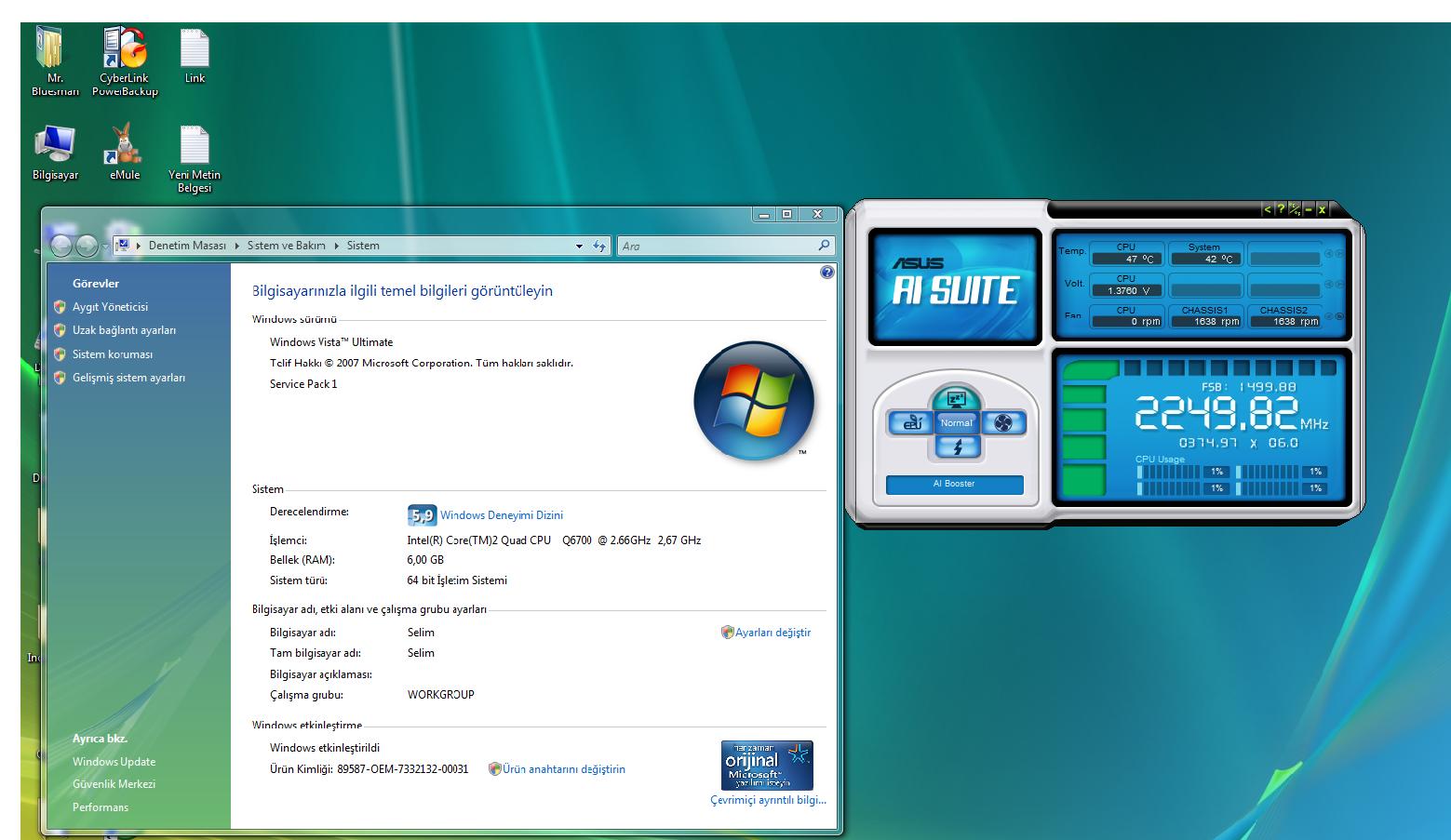Image resolution: width=1451 pixels, height=840 pixels.
Task: Click the Windows Vista Ultimate text
Action: point(331,342)
